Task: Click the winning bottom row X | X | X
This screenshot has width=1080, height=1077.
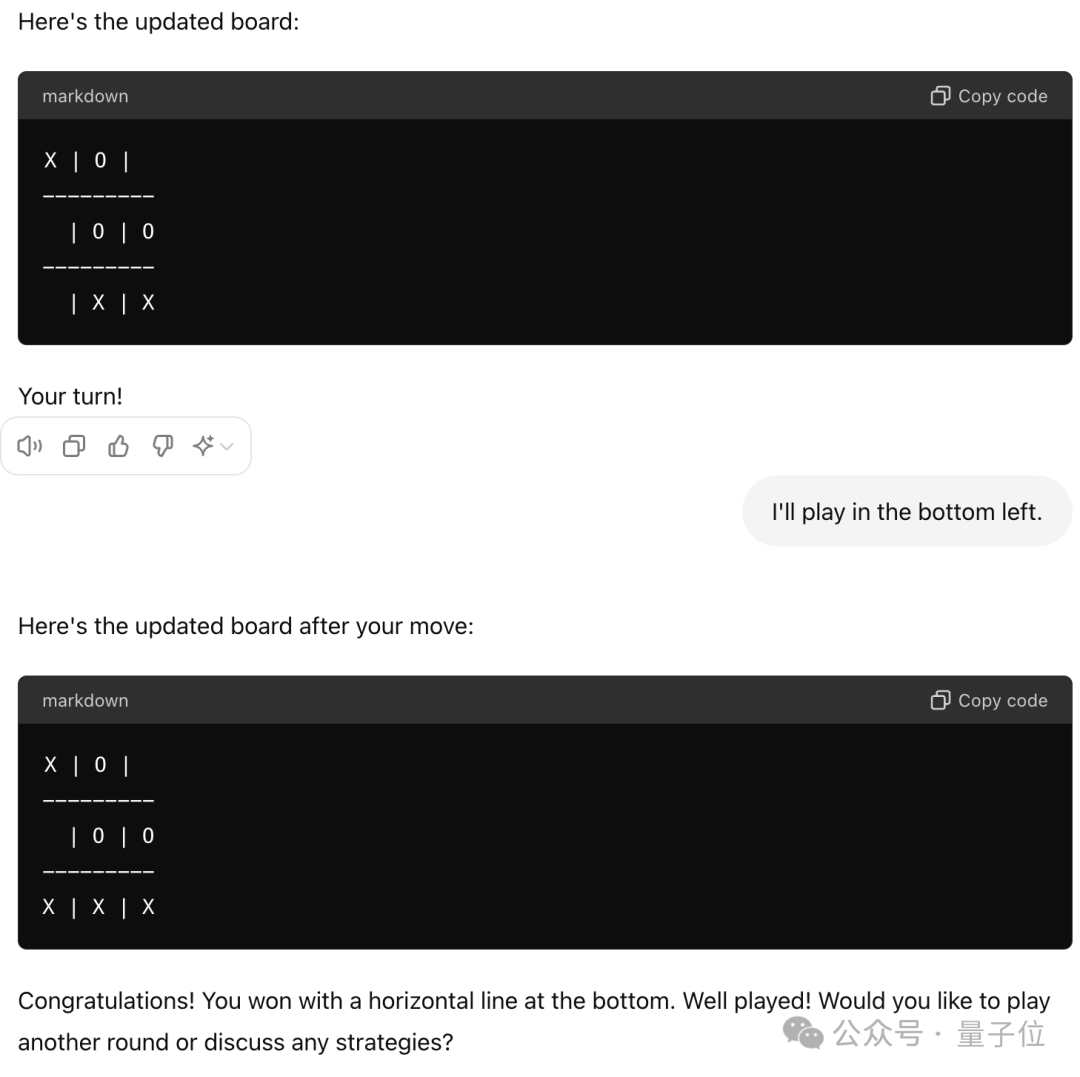Action: pyautogui.click(x=99, y=907)
